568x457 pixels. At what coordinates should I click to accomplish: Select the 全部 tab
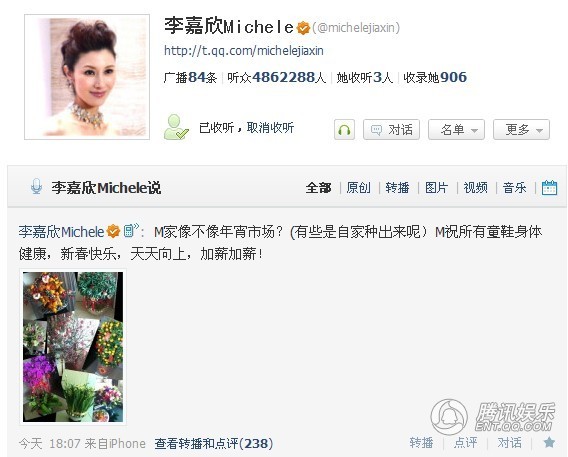click(318, 188)
